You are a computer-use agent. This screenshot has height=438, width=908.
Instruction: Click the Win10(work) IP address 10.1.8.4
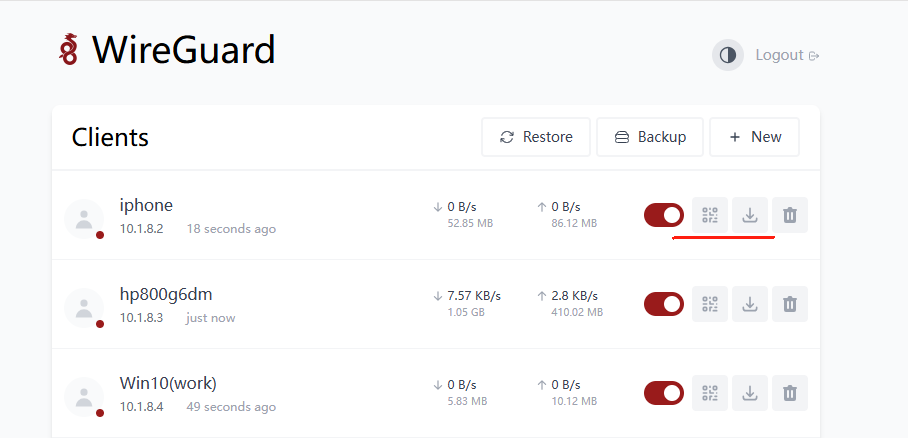(x=141, y=407)
